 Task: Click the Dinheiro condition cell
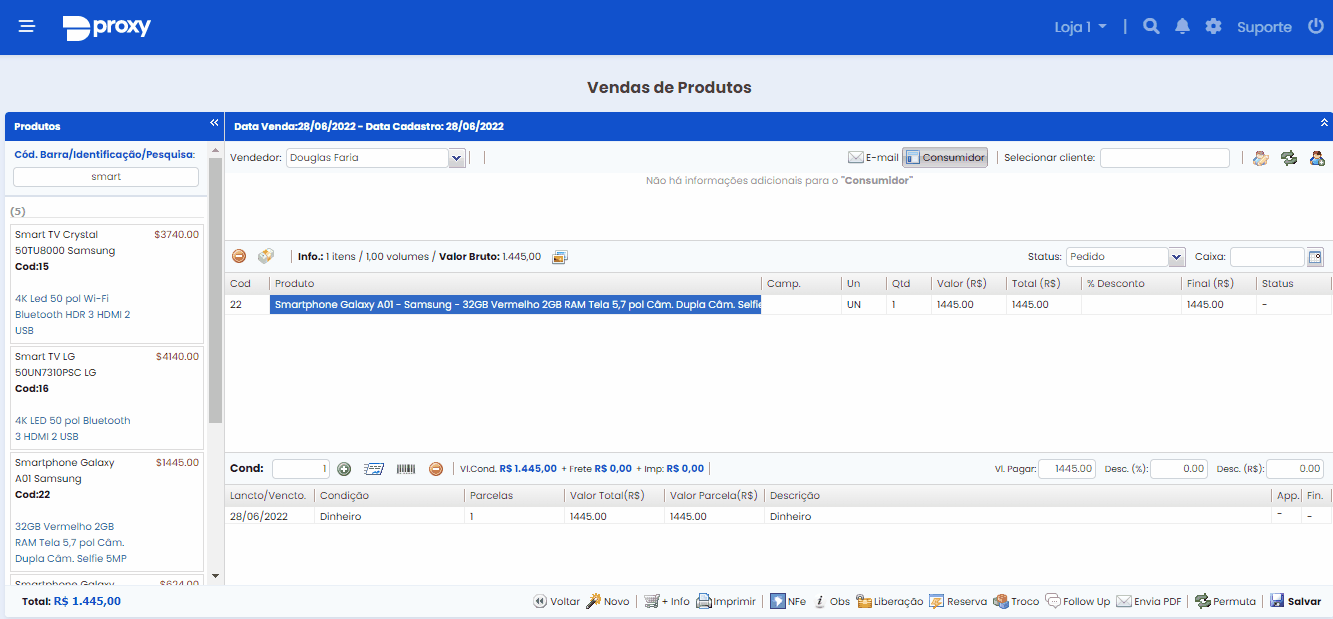pos(389,517)
